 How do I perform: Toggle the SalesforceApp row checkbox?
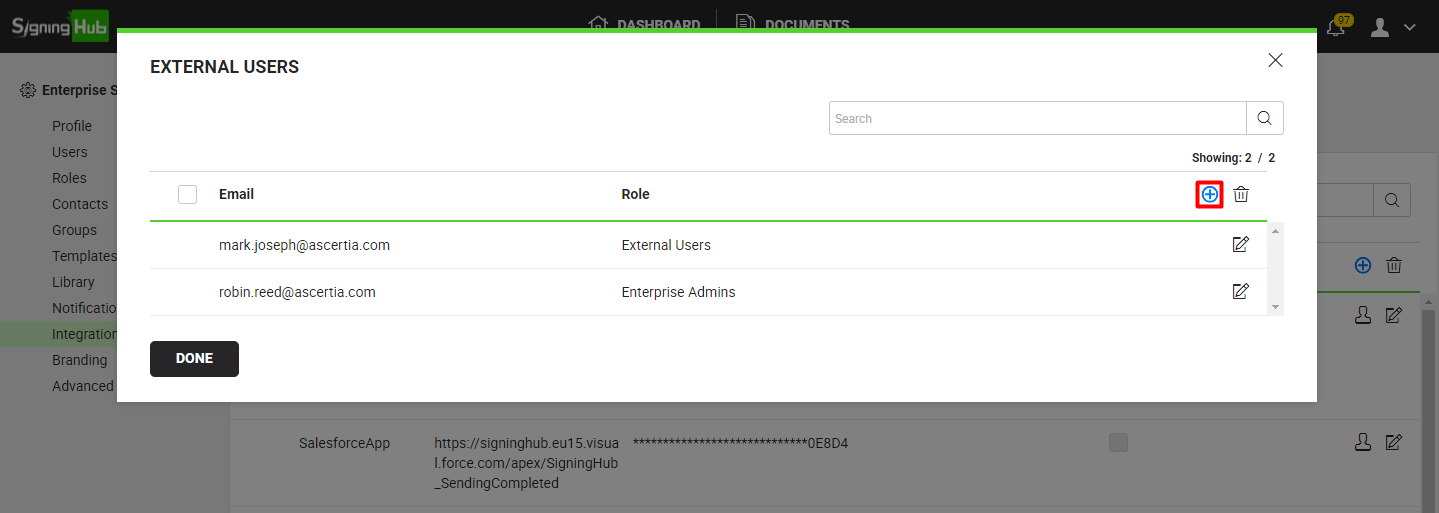click(x=1118, y=442)
